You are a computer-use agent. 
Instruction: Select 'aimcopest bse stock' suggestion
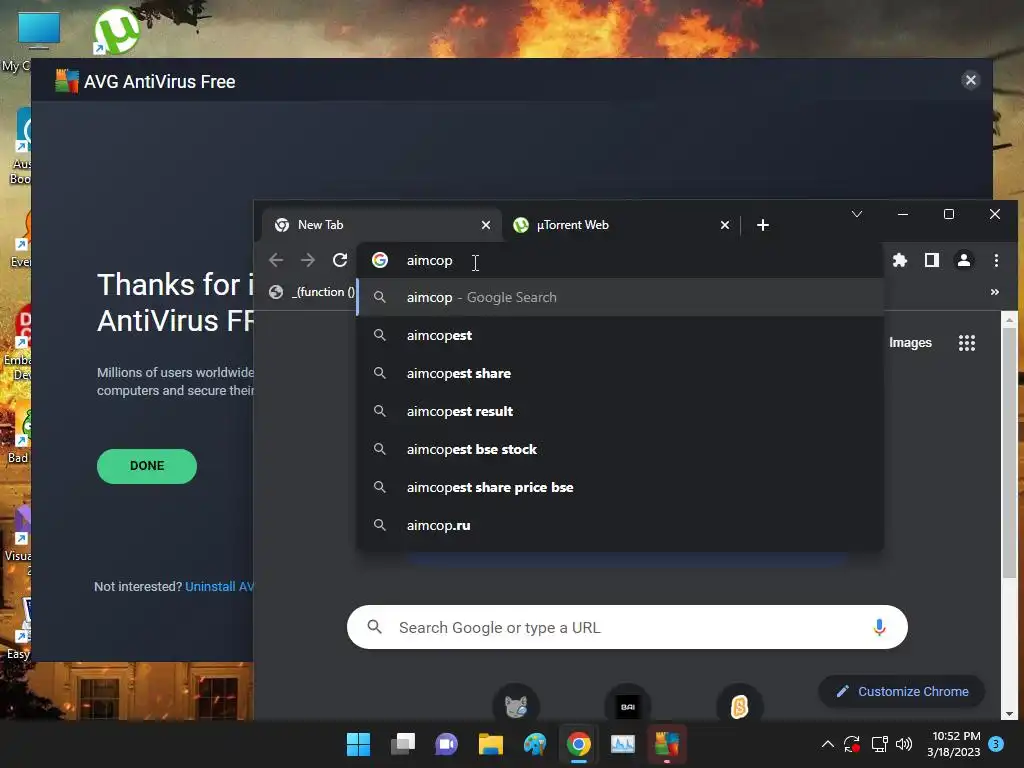pyautogui.click(x=620, y=449)
